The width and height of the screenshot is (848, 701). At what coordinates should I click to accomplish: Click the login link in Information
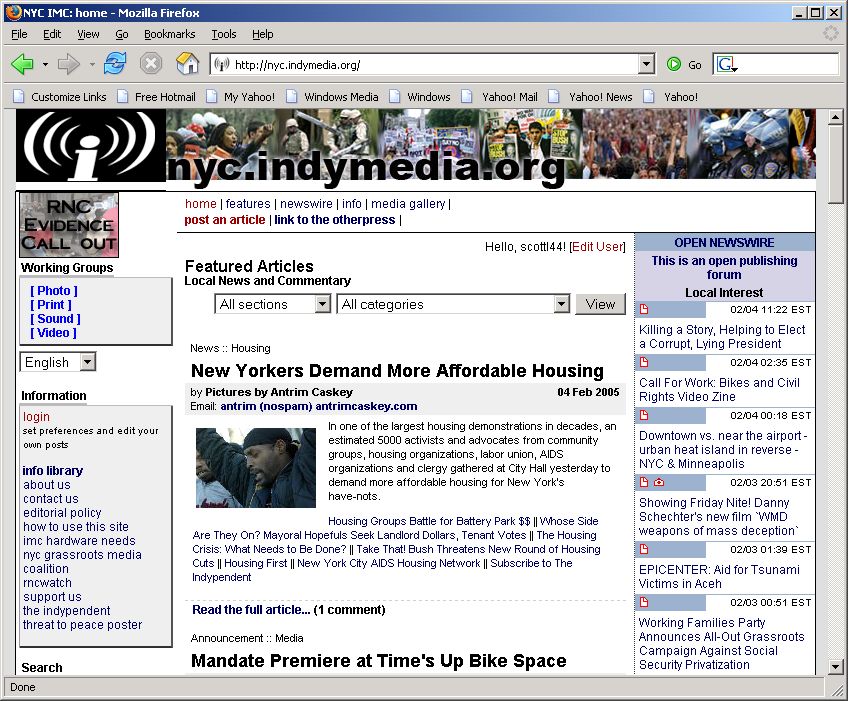(x=36, y=416)
